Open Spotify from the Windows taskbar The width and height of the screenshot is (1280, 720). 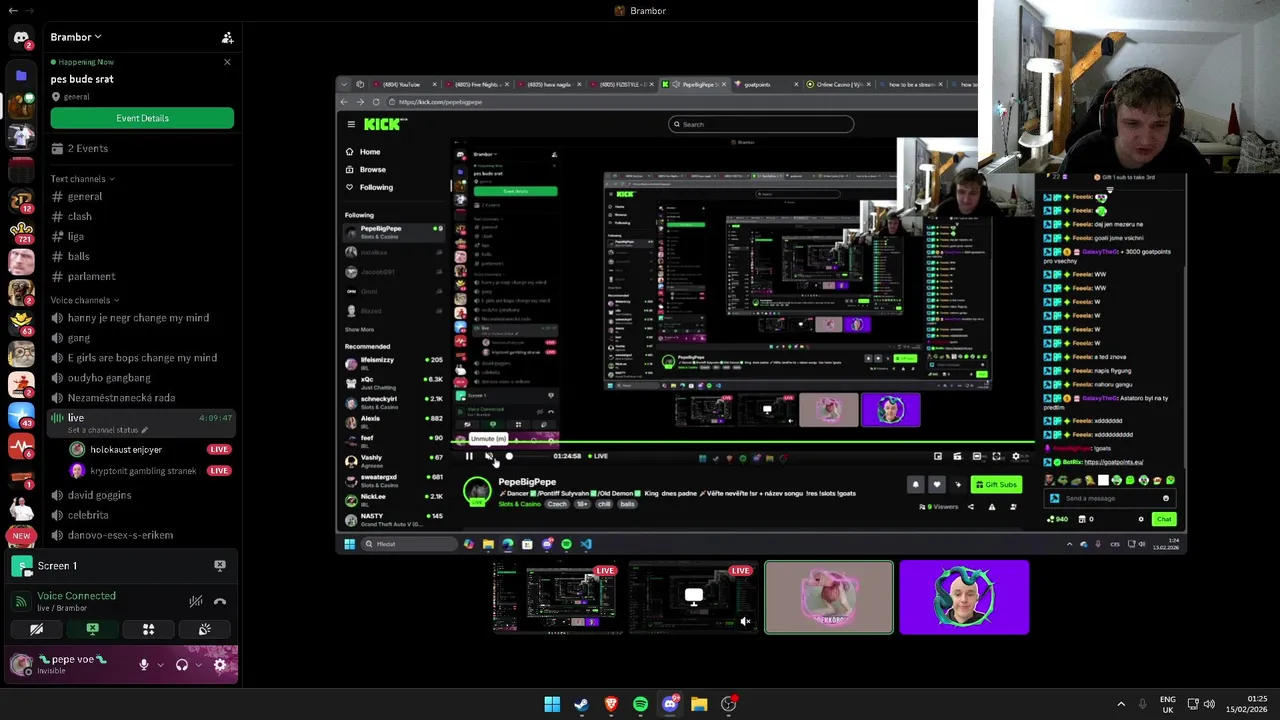click(640, 704)
